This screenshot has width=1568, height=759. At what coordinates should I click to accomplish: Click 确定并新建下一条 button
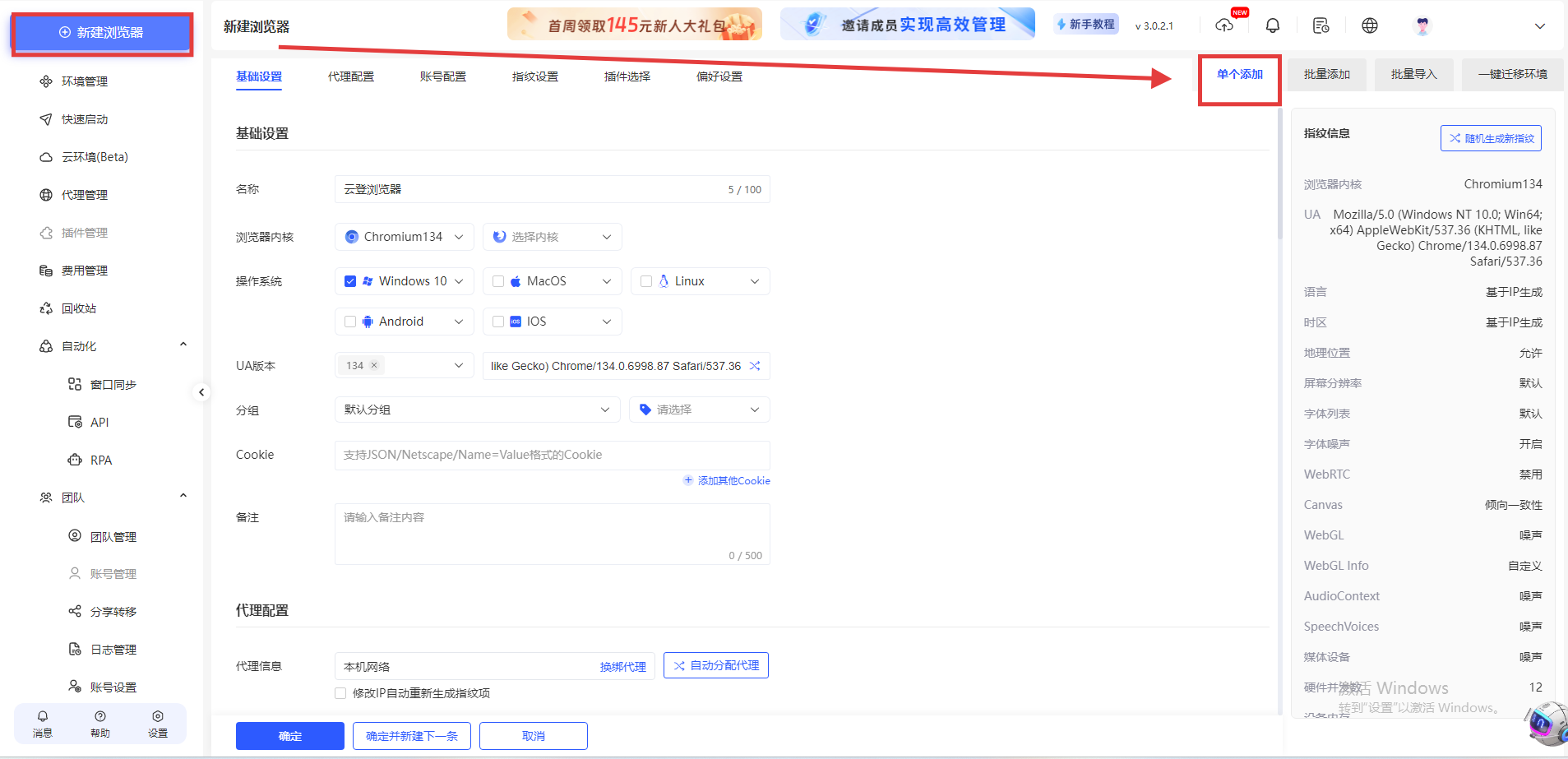[410, 735]
